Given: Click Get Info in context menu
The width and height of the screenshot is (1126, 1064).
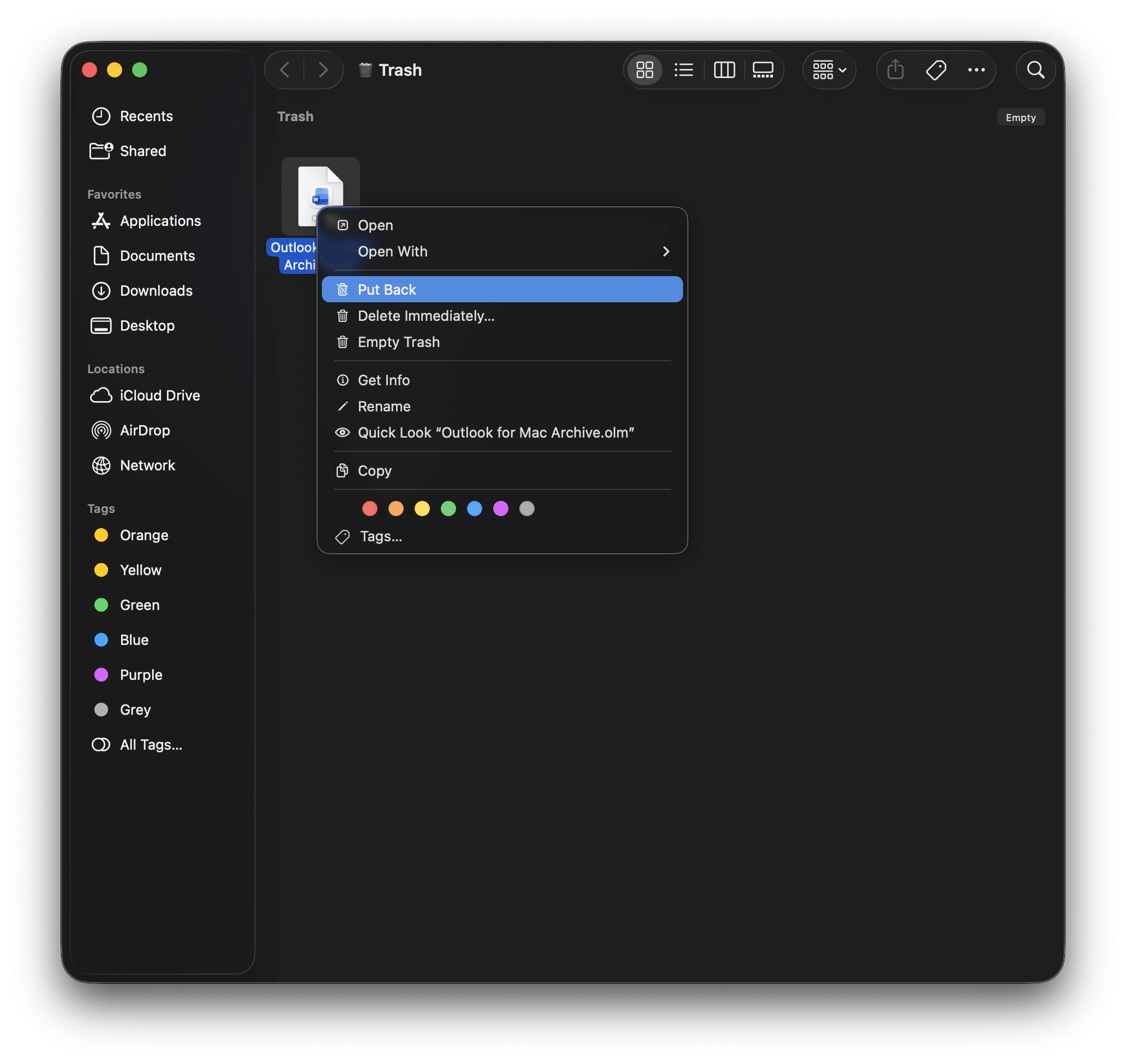Looking at the screenshot, I should click(384, 380).
